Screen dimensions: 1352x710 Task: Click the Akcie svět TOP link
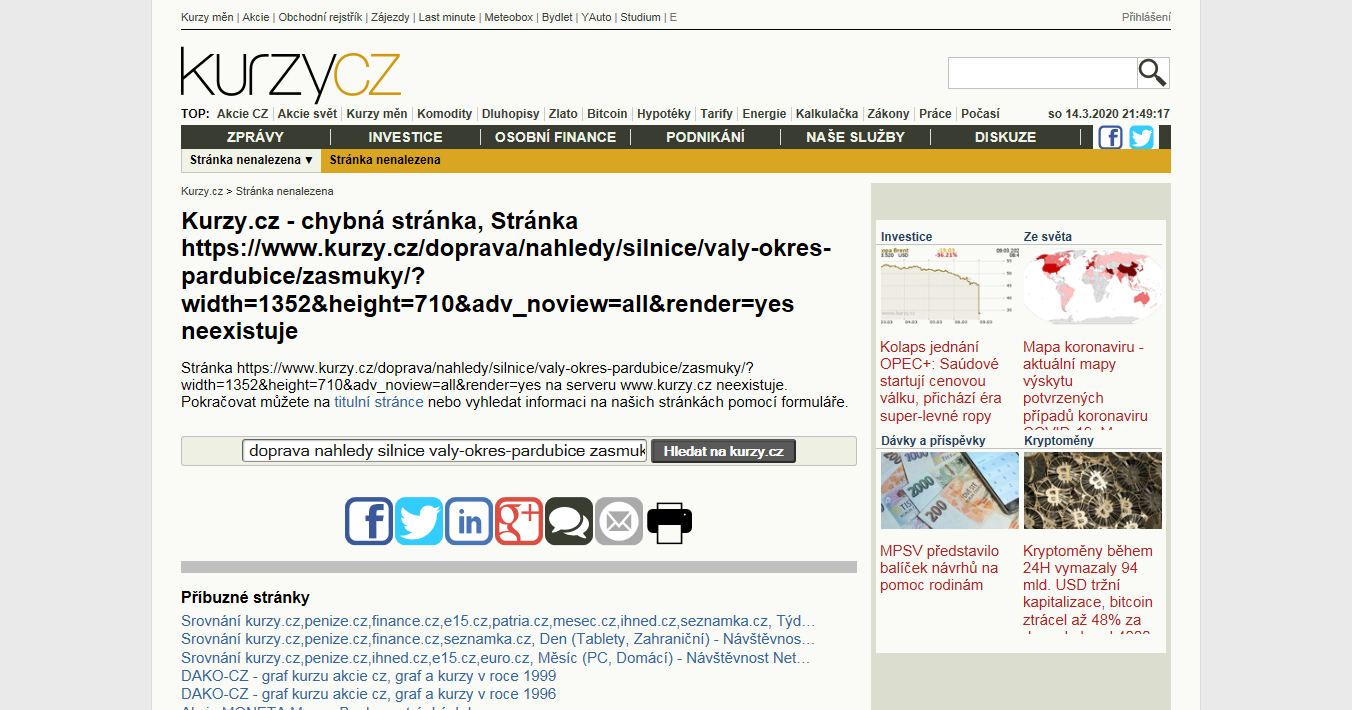point(307,114)
